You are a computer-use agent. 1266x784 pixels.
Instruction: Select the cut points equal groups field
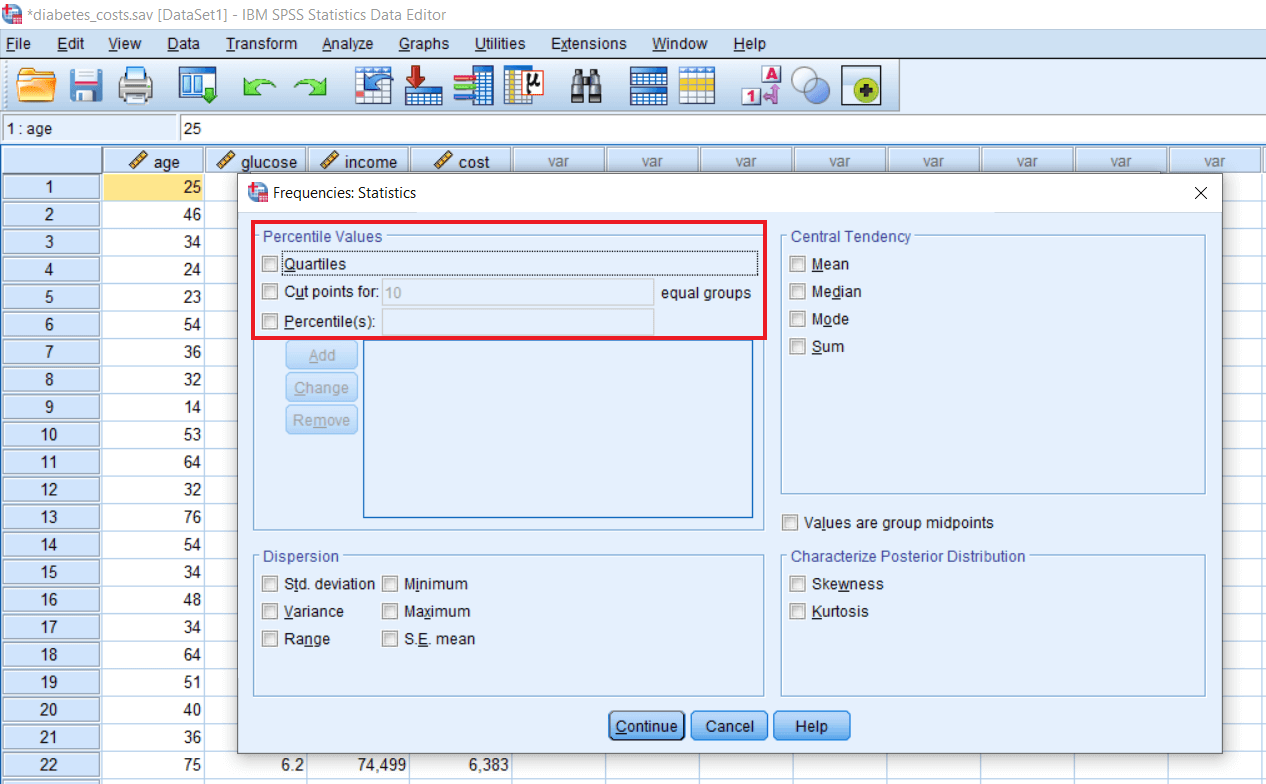[x=517, y=291]
